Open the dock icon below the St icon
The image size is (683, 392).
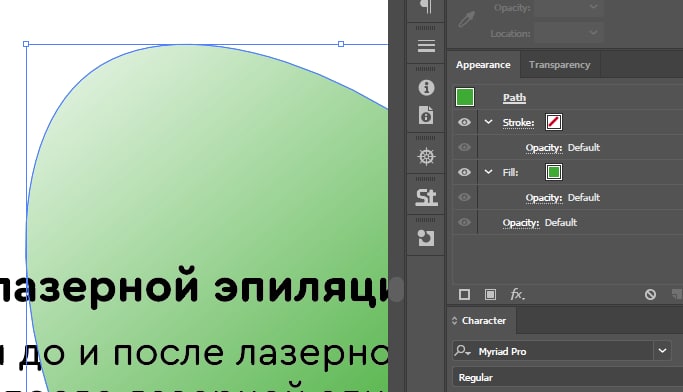[426, 238]
